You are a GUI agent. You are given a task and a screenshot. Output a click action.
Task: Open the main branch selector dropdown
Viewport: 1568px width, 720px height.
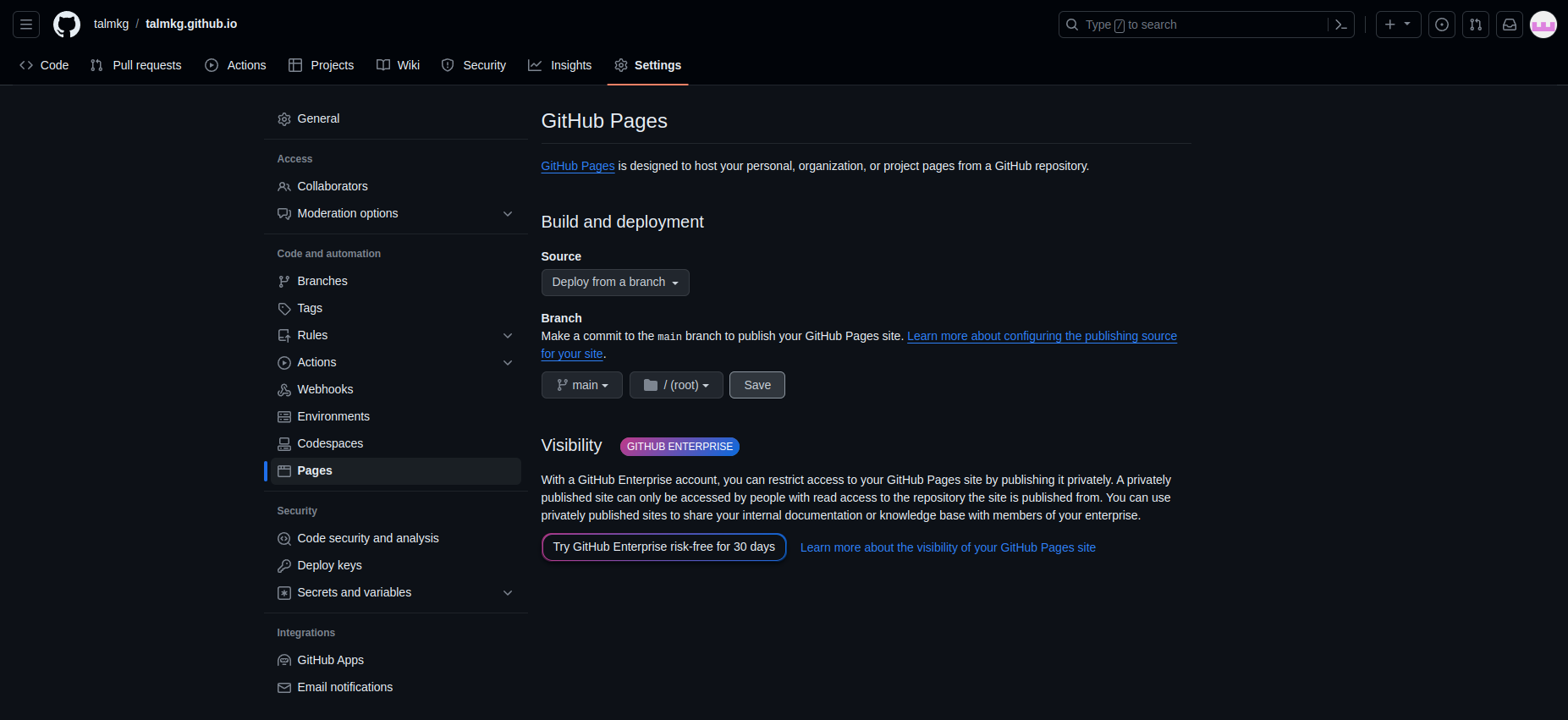click(x=582, y=385)
